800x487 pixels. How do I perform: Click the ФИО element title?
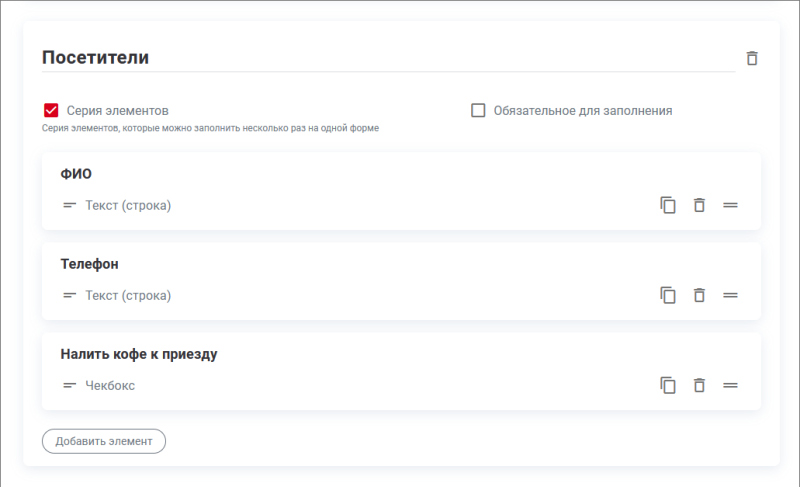pyautogui.click(x=77, y=174)
